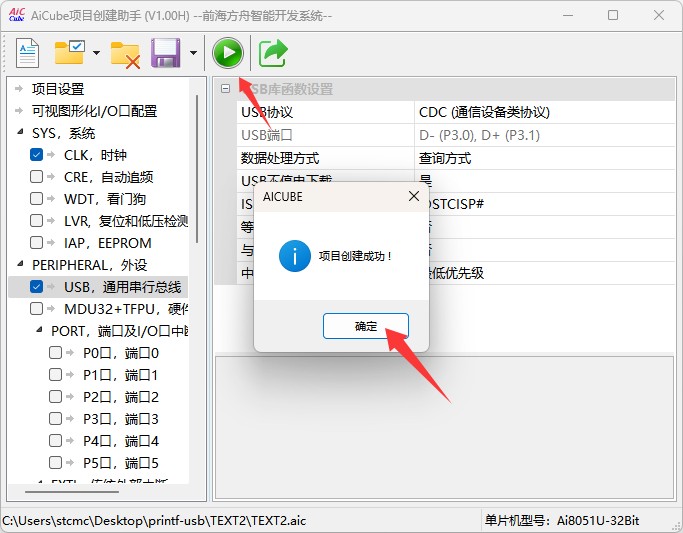This screenshot has height=533, width=683.
Task: Enable the CRE, 自动追频 checkbox
Action: (37, 176)
